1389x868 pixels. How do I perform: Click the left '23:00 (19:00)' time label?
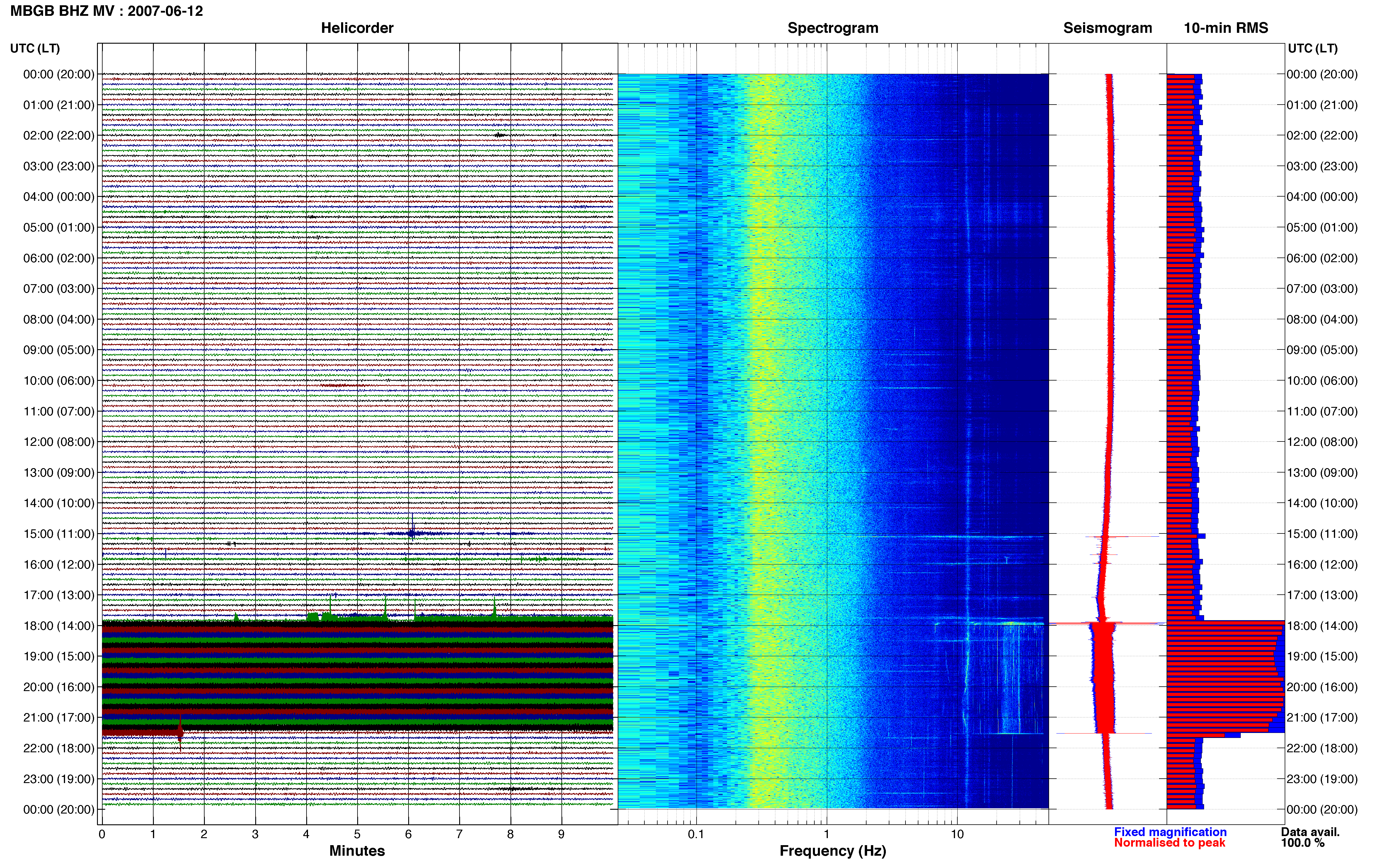[x=59, y=779]
